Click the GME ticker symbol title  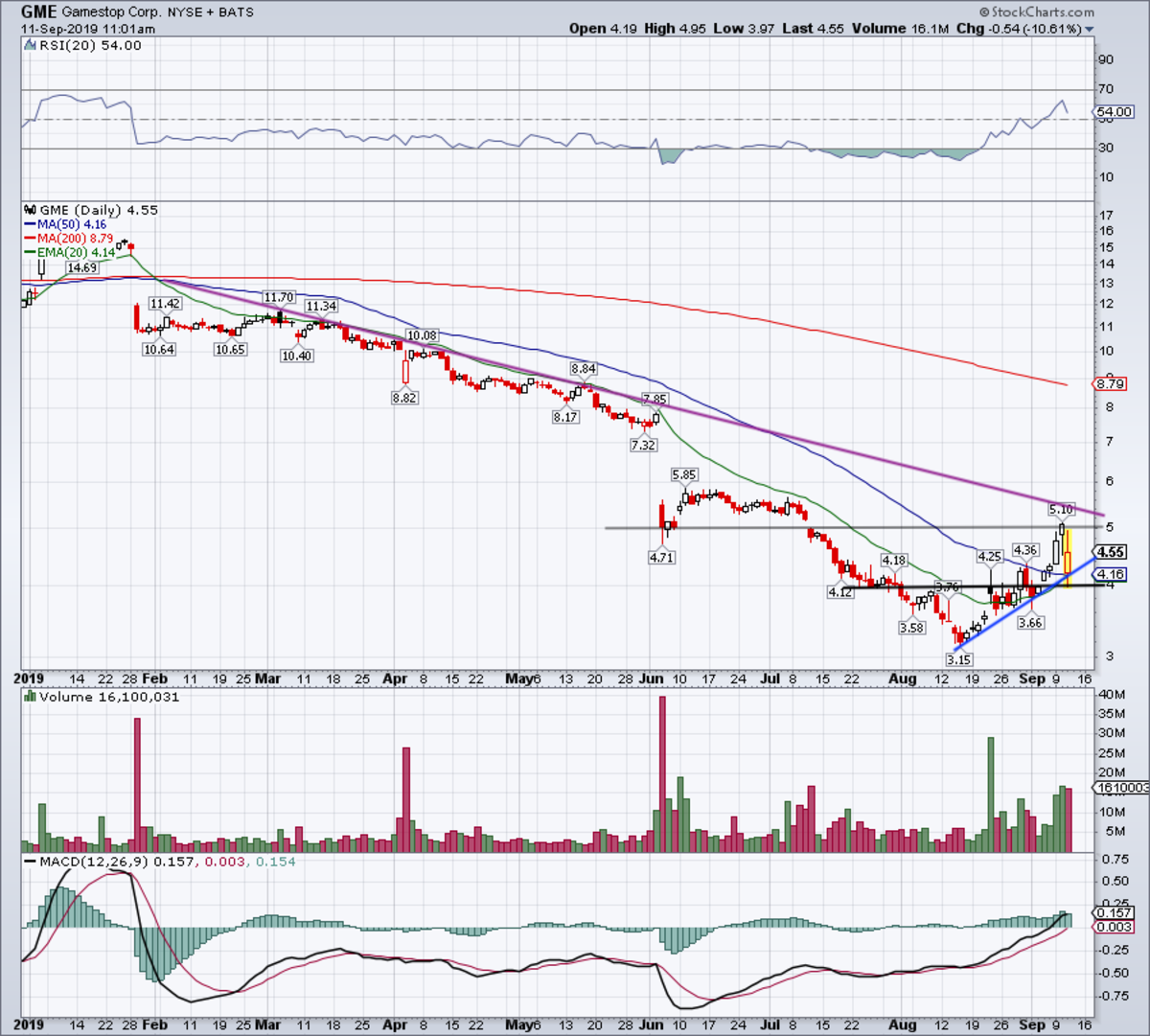coord(39,12)
